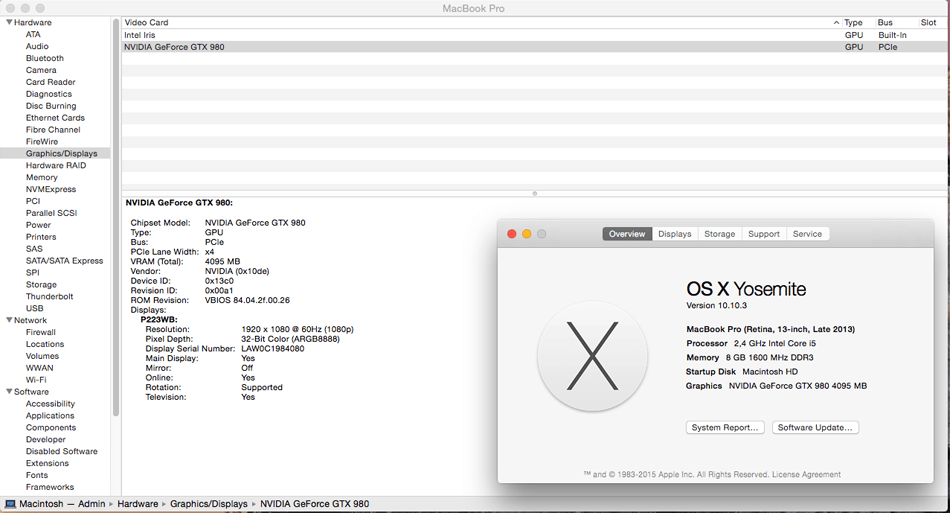
Task: Sort by the Video Card column header
Action: coord(482,22)
